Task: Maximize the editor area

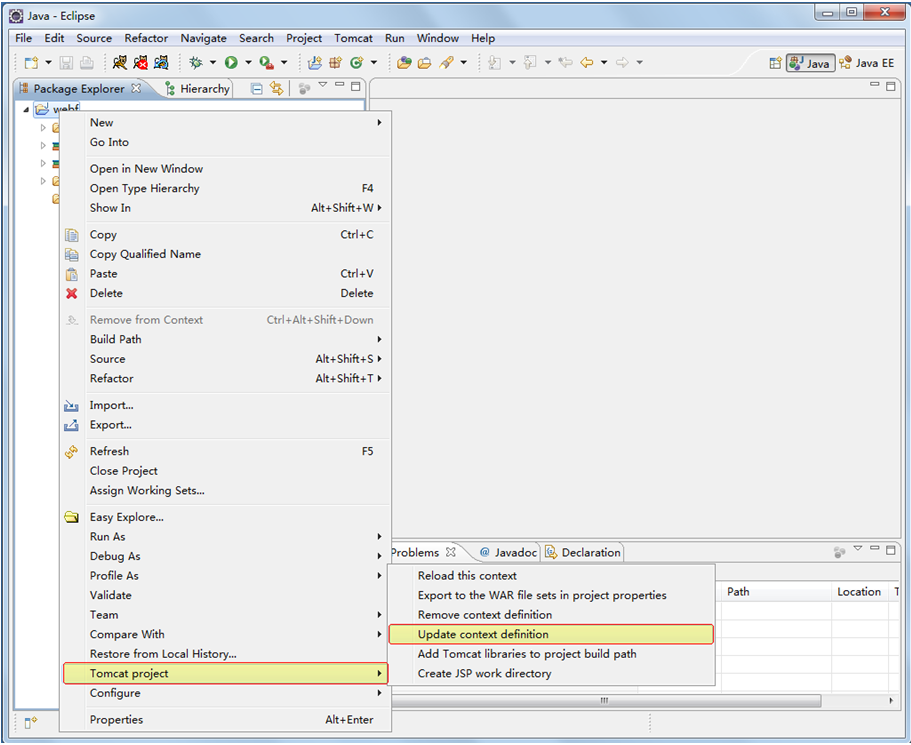Action: coord(891,86)
